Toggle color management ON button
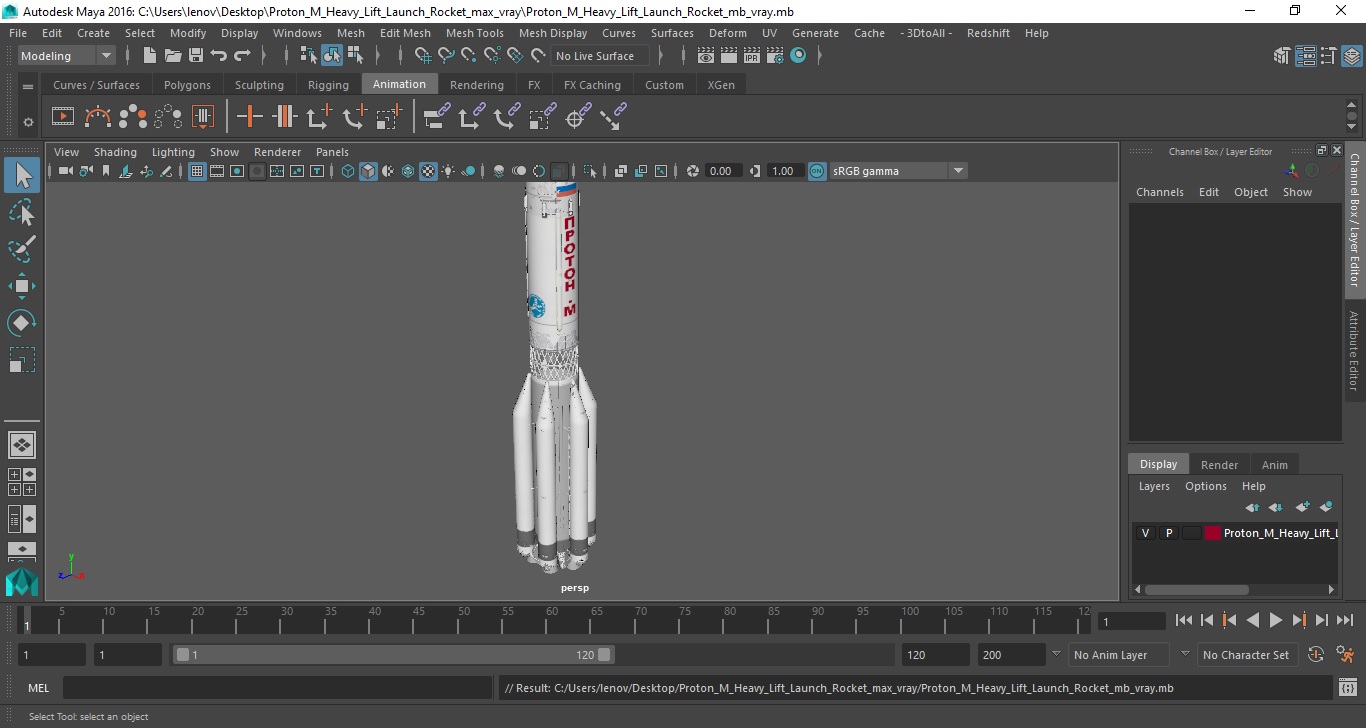The height and width of the screenshot is (728, 1366). (x=817, y=171)
